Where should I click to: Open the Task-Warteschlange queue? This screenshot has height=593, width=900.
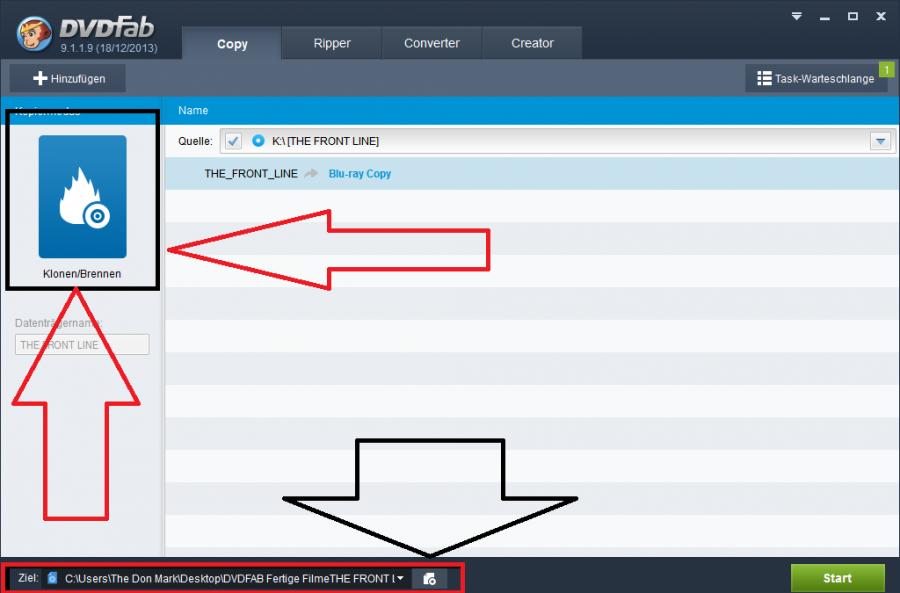(816, 78)
